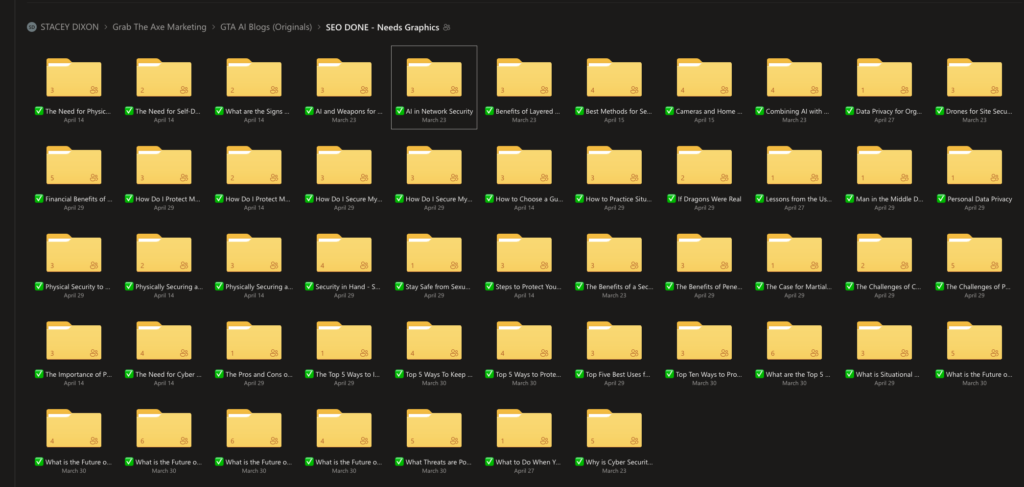Navigate to 'Grab The Axe Marketing' breadcrumb
The image size is (1024, 487).
pos(159,27)
